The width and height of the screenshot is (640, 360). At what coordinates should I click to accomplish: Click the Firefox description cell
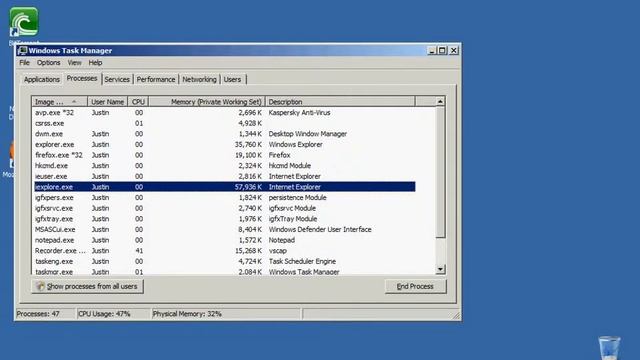click(280, 155)
